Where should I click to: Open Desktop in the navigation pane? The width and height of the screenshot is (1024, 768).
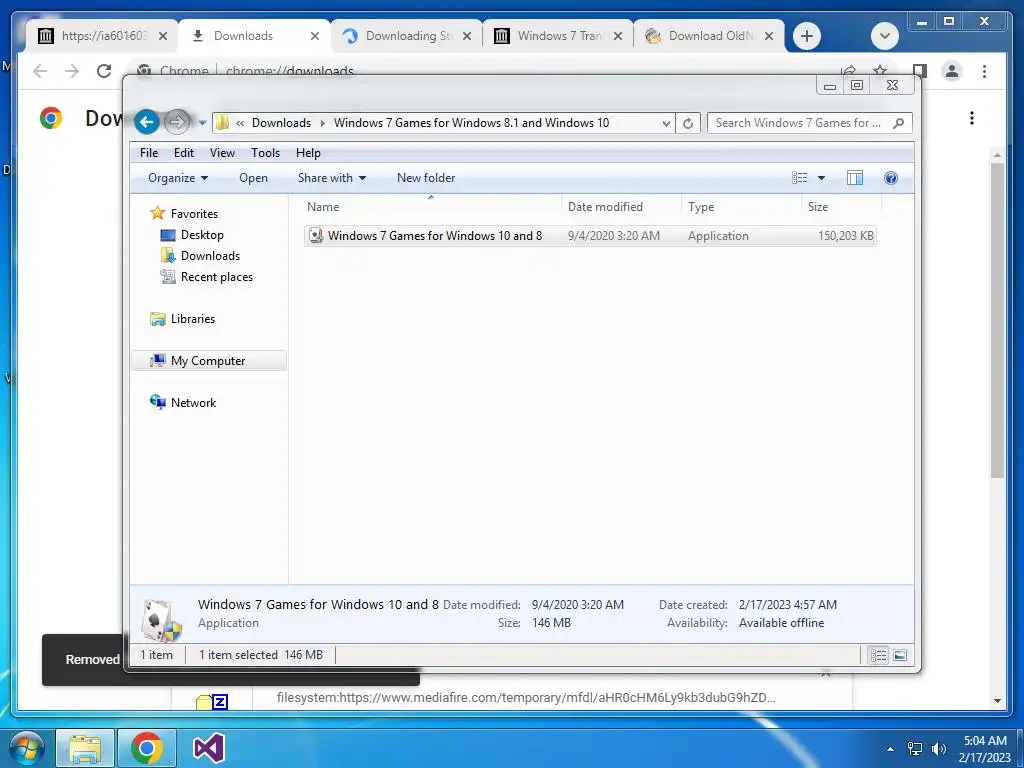pyautogui.click(x=202, y=234)
